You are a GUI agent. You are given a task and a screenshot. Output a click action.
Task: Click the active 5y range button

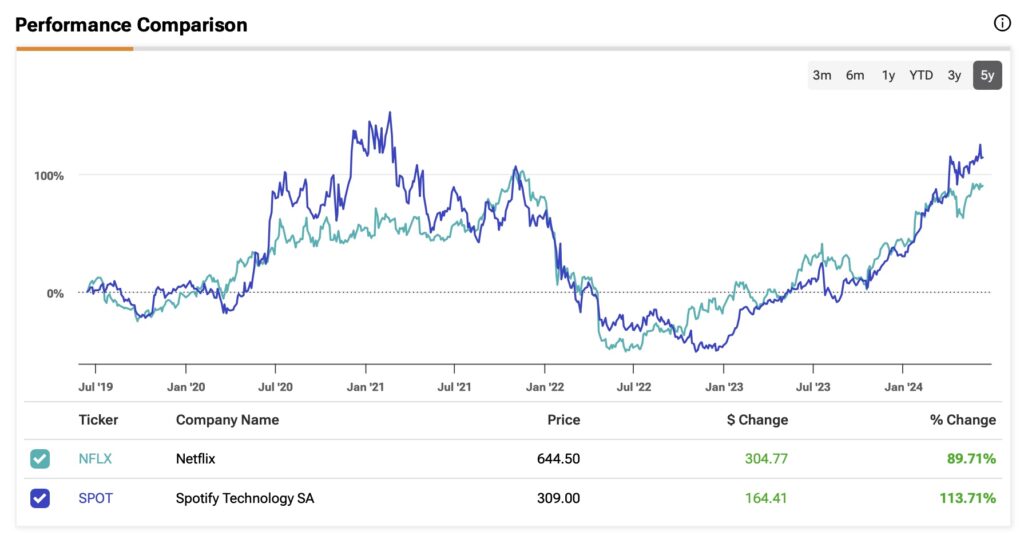pyautogui.click(x=987, y=75)
